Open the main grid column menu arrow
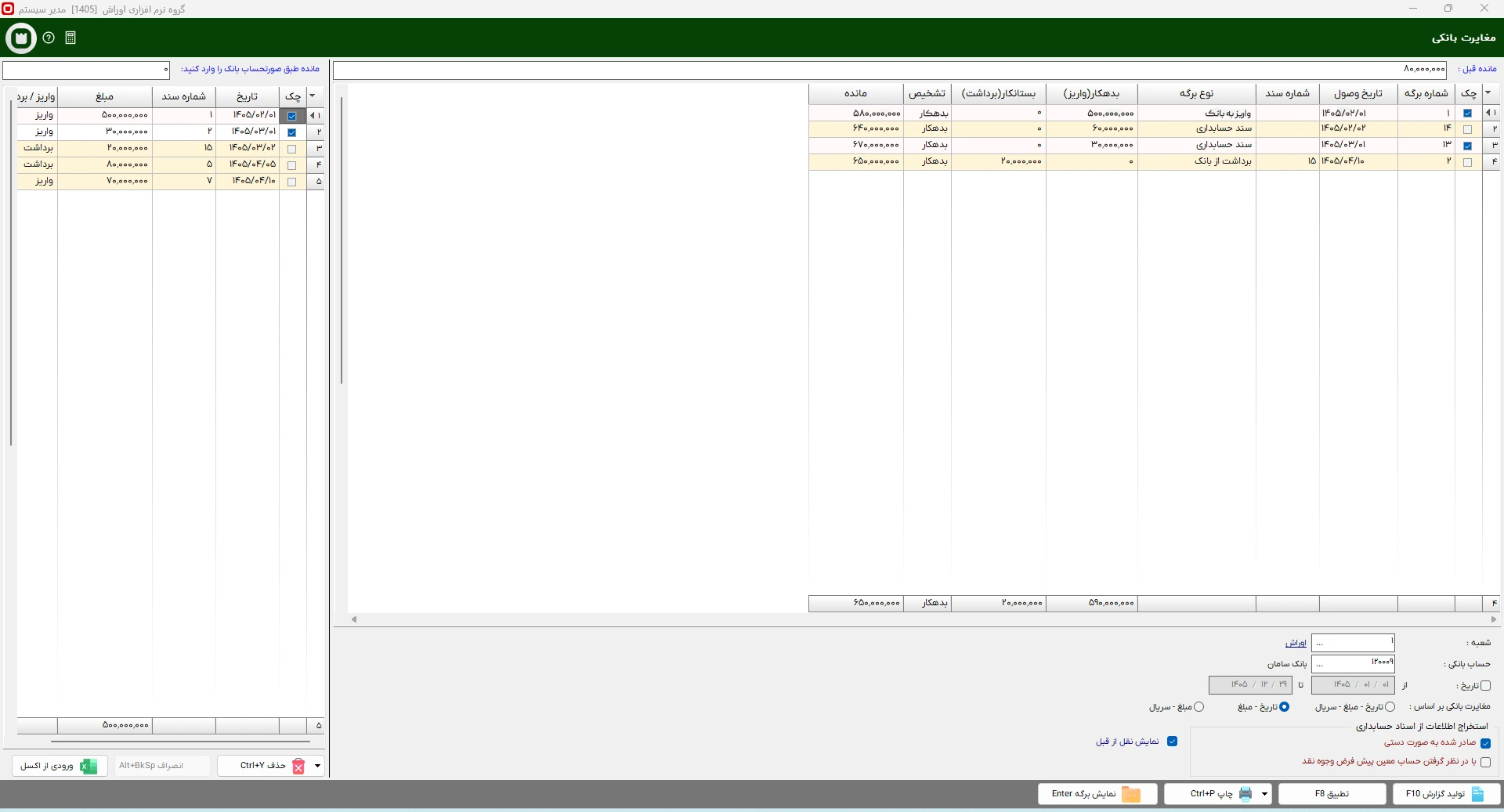The width and height of the screenshot is (1504, 812). (x=1488, y=93)
